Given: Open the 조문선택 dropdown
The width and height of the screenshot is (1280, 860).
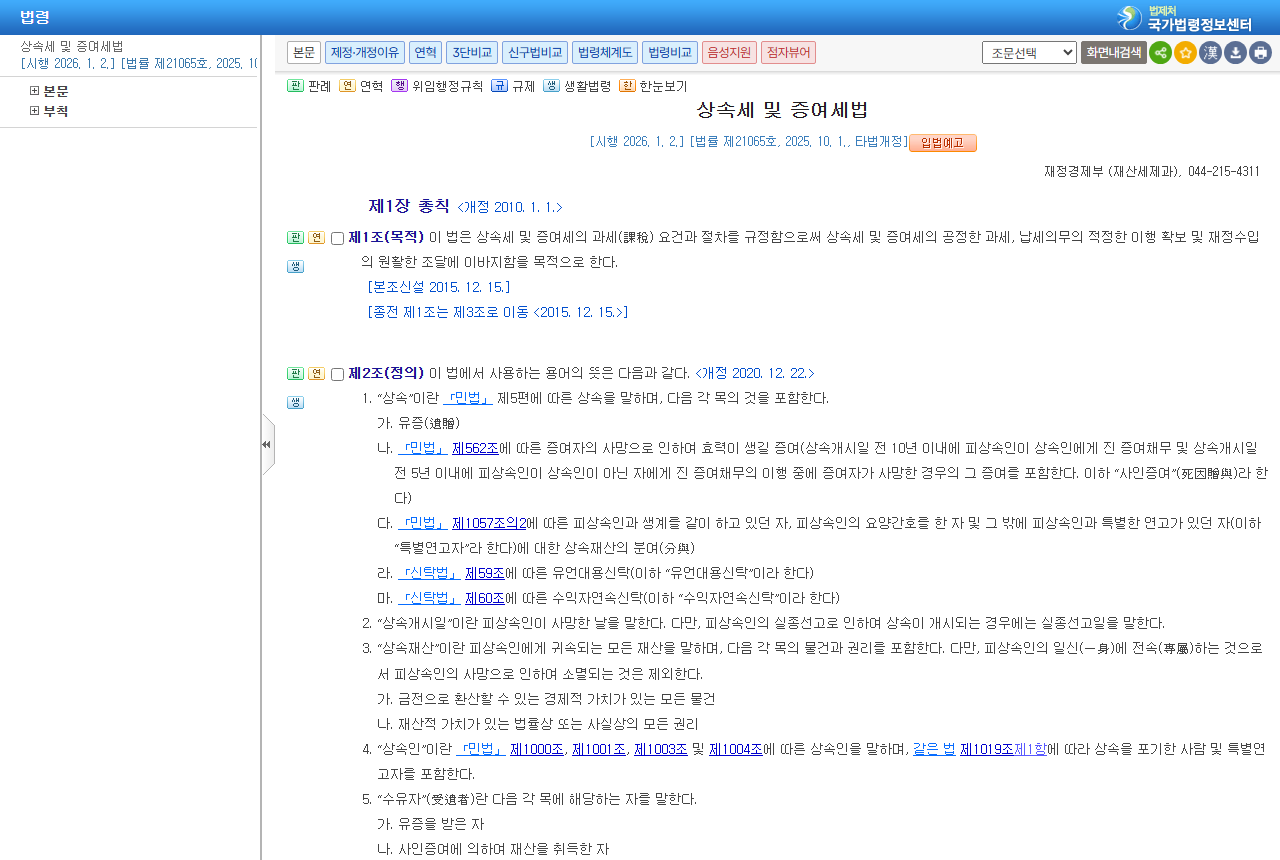Looking at the screenshot, I should (x=1029, y=53).
